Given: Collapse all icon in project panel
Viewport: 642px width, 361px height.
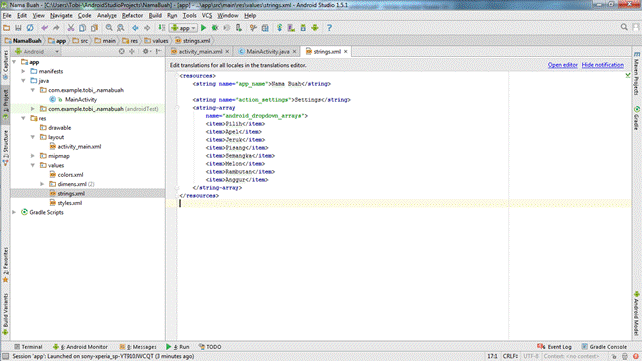Looking at the screenshot, I should tap(132, 52).
